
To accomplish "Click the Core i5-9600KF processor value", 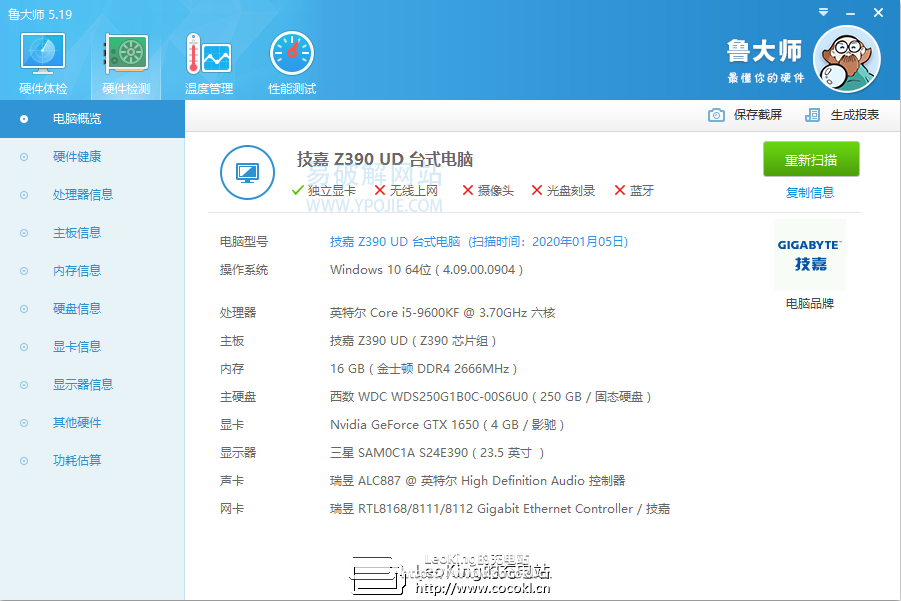I will point(442,313).
